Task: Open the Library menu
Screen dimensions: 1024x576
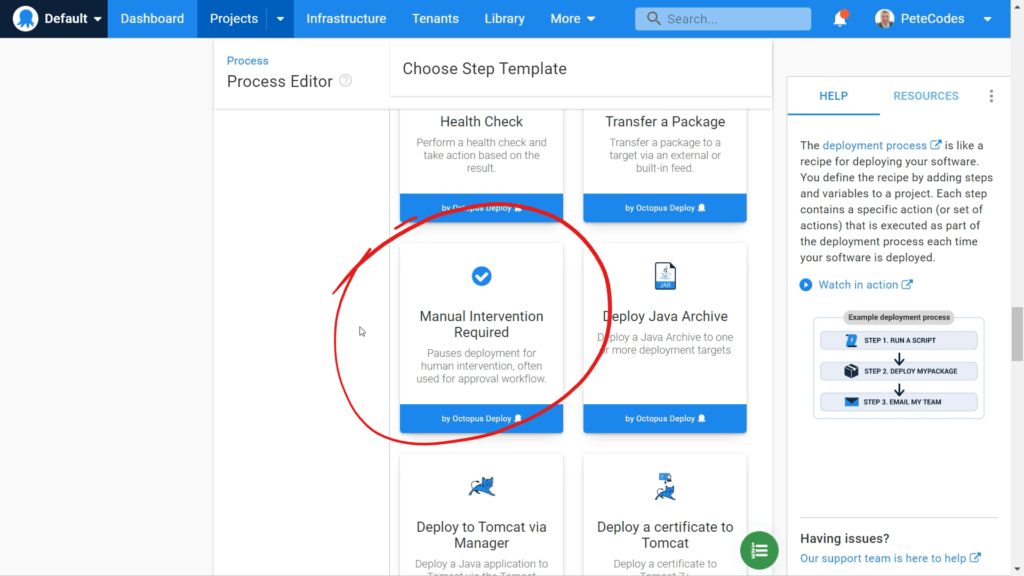Action: click(504, 18)
